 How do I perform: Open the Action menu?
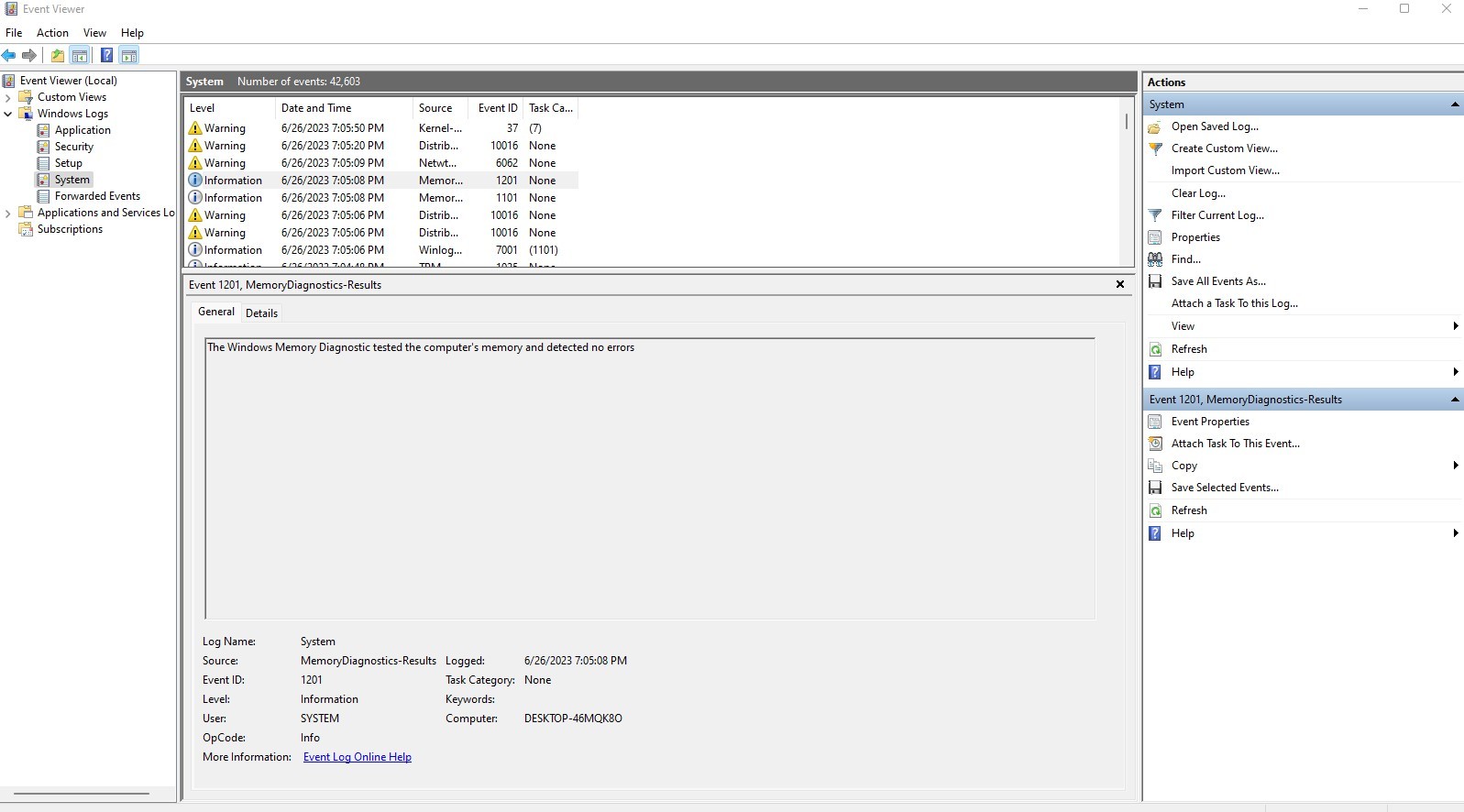coord(52,33)
